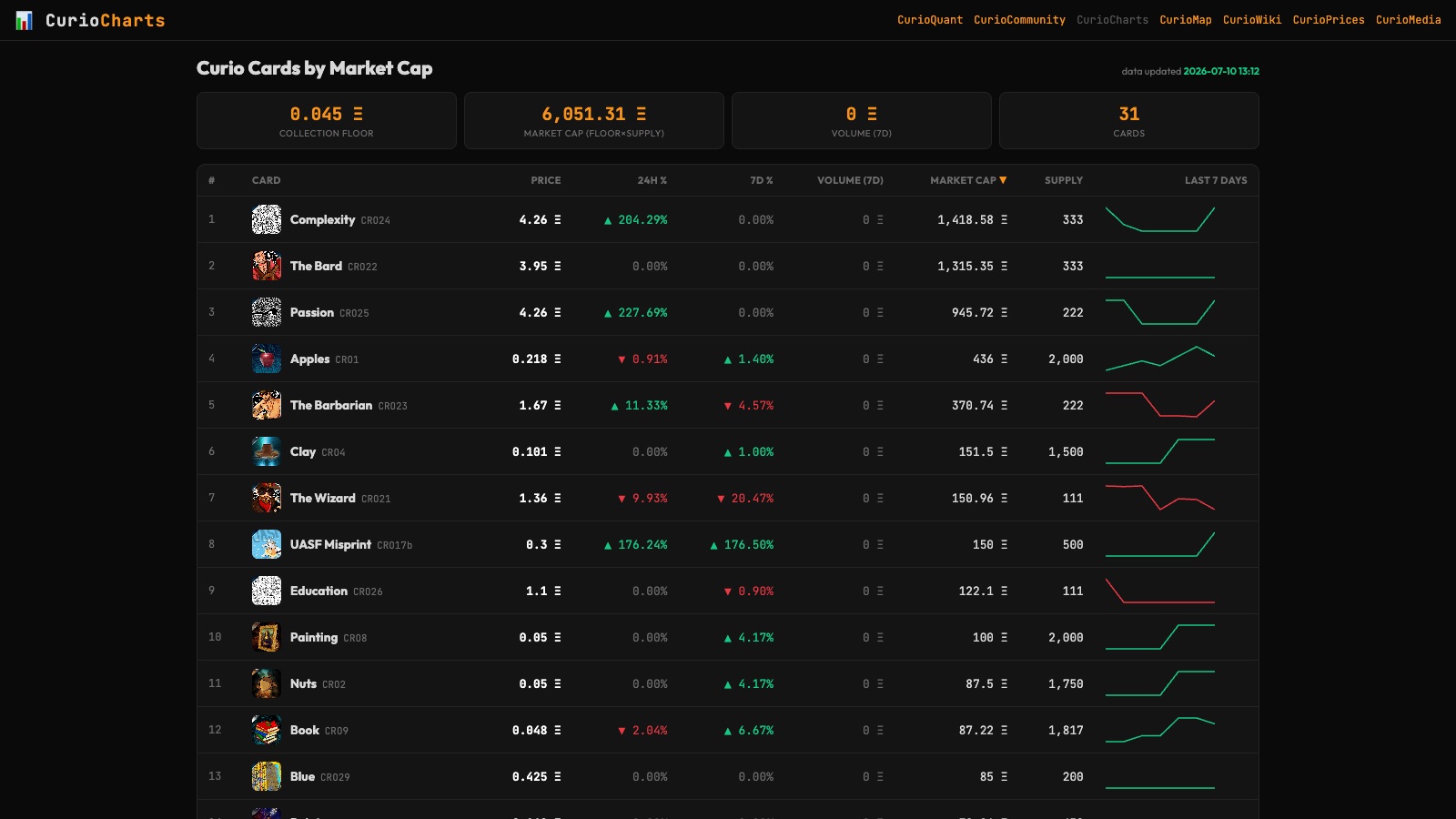Select the Painting card thumbnail

pyautogui.click(x=267, y=637)
